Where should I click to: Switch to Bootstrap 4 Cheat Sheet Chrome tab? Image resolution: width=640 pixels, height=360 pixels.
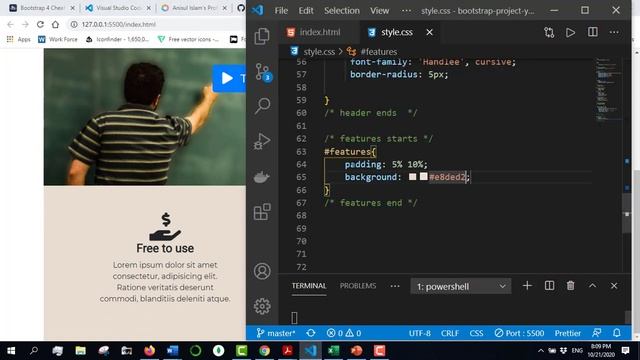click(42, 8)
